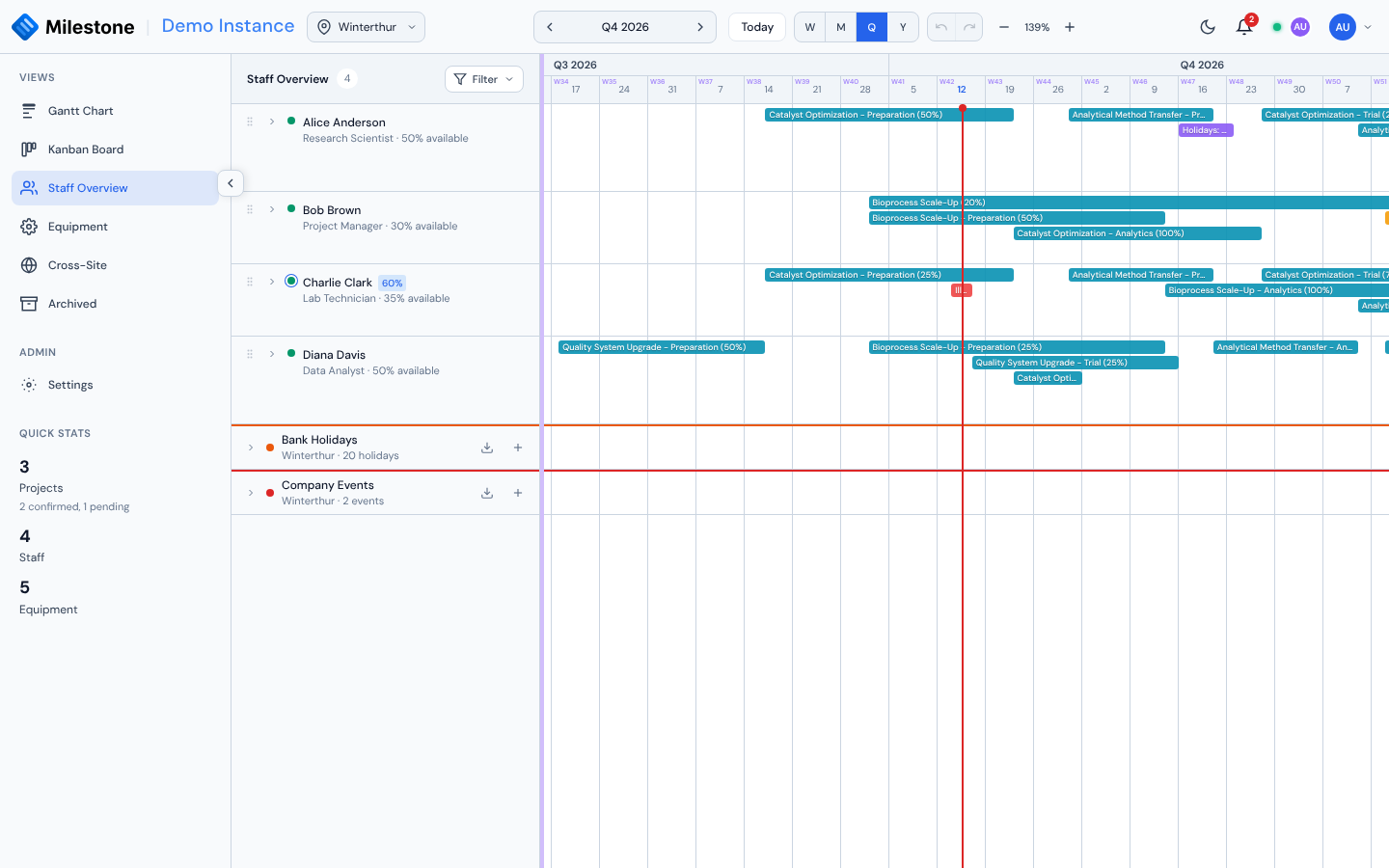Image resolution: width=1389 pixels, height=868 pixels.
Task: Click Bob Brown drag handle
Action: point(250,209)
